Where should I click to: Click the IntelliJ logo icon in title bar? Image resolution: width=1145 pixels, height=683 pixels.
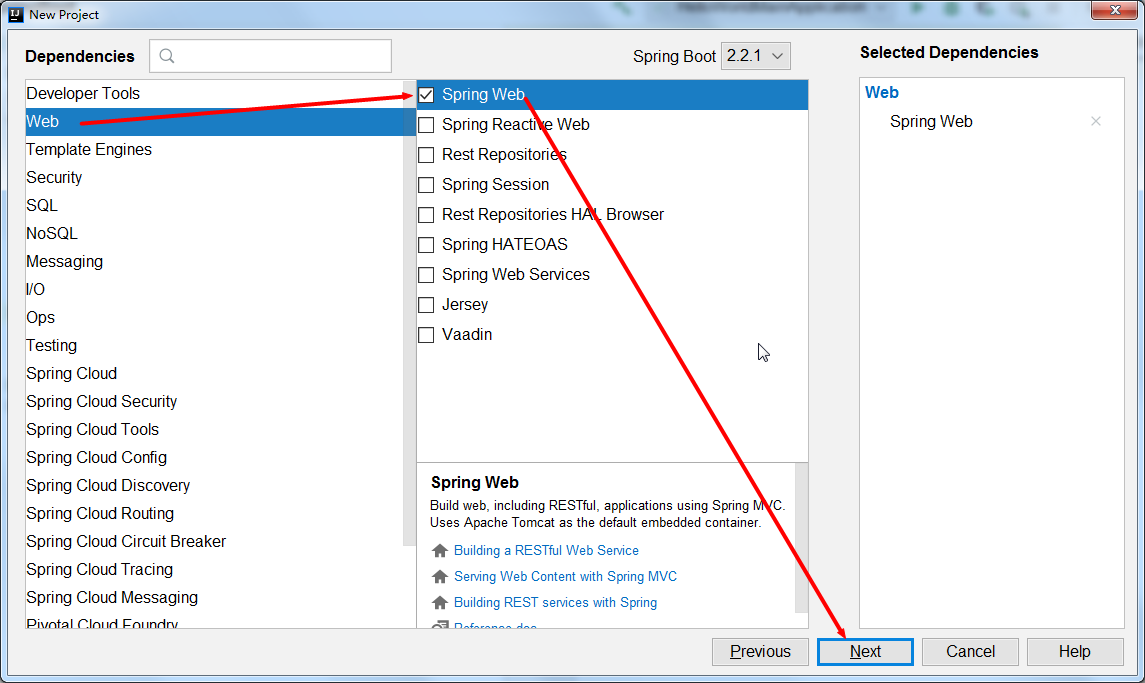point(15,14)
